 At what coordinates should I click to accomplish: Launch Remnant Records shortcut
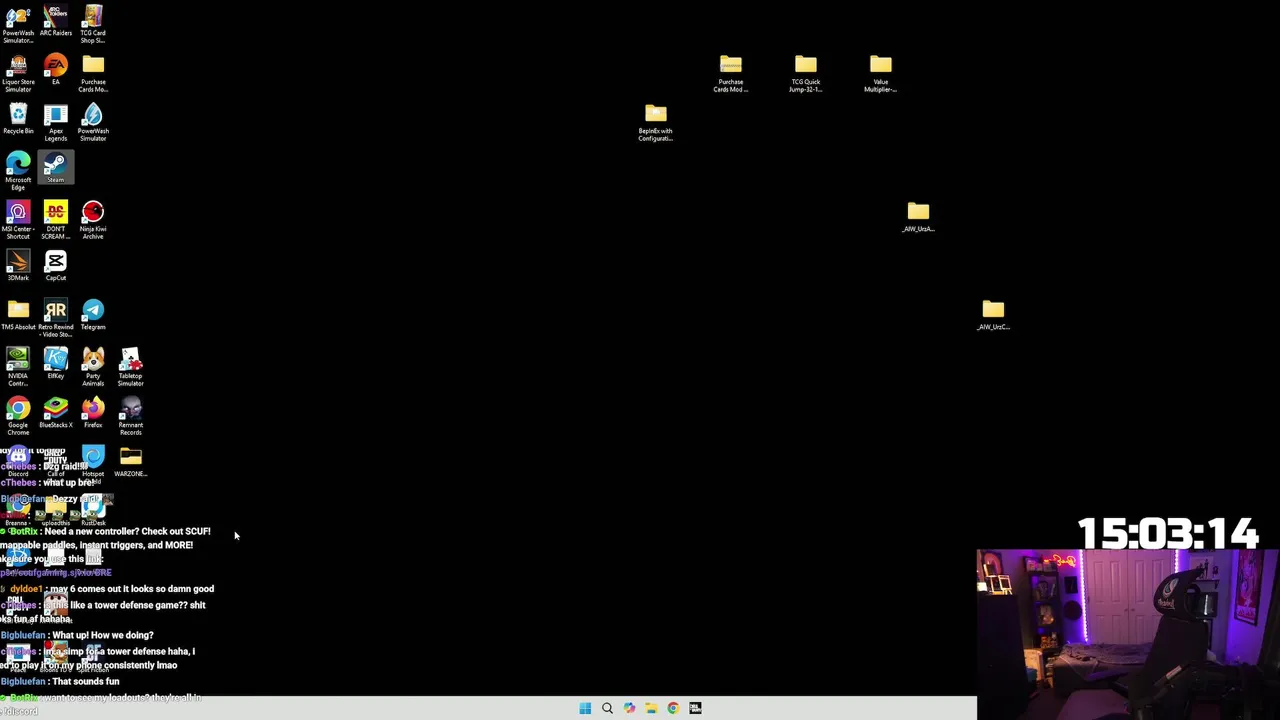pyautogui.click(x=131, y=416)
